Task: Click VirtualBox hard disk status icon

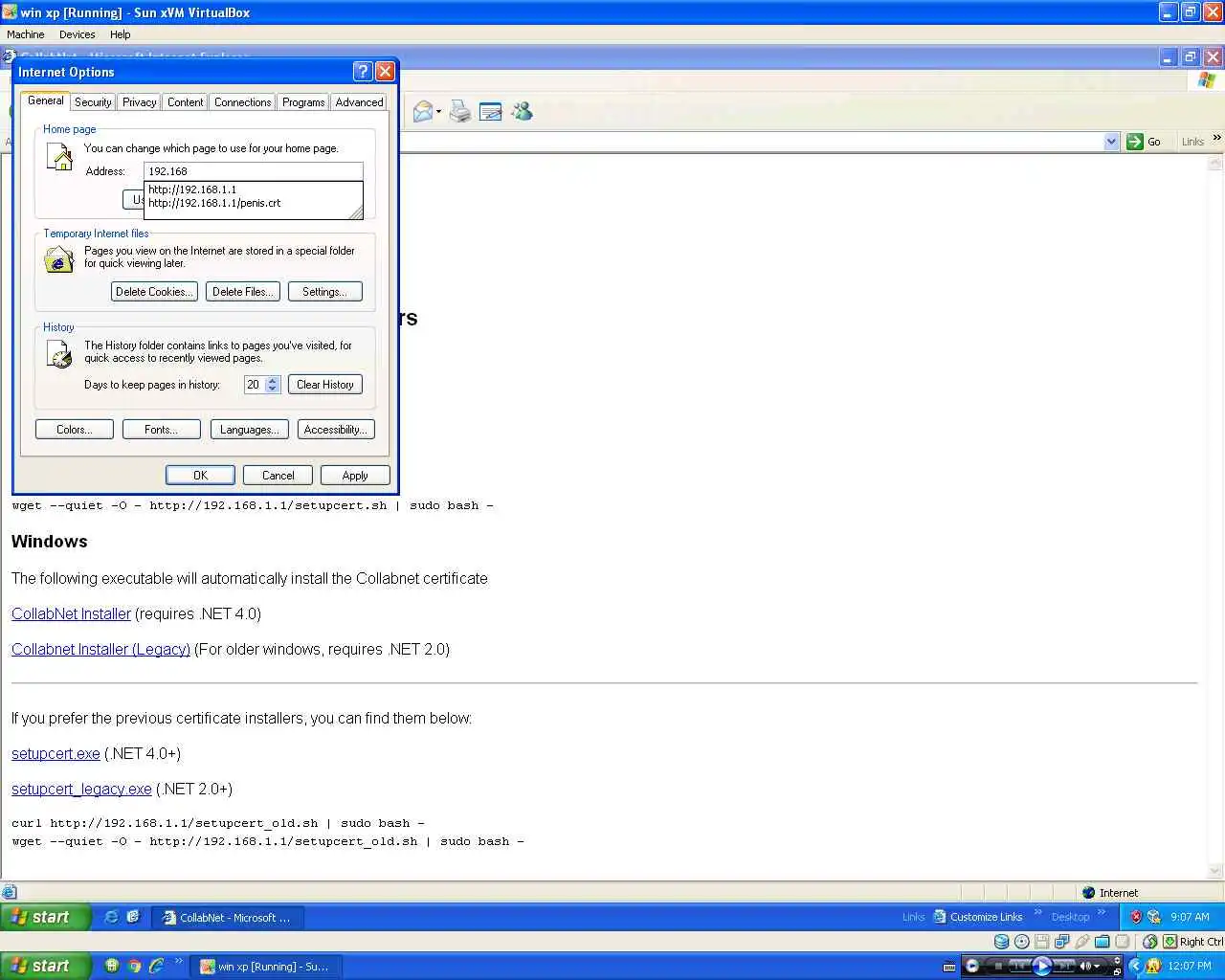Action: (1002, 942)
